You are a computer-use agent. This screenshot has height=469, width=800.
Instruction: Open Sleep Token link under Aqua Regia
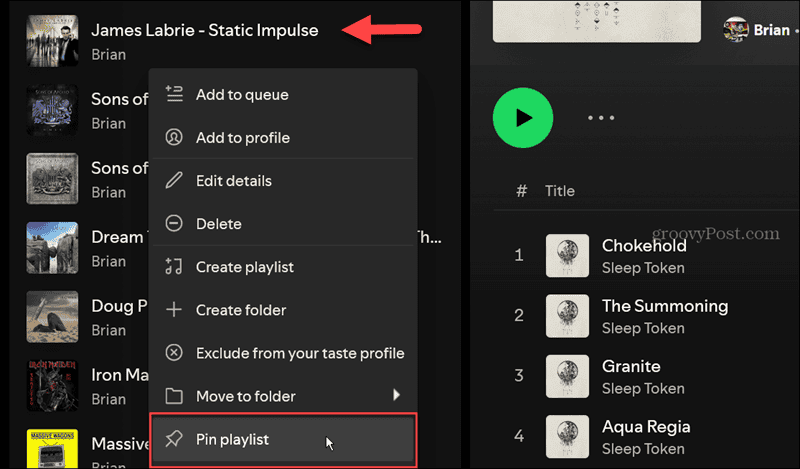643,449
